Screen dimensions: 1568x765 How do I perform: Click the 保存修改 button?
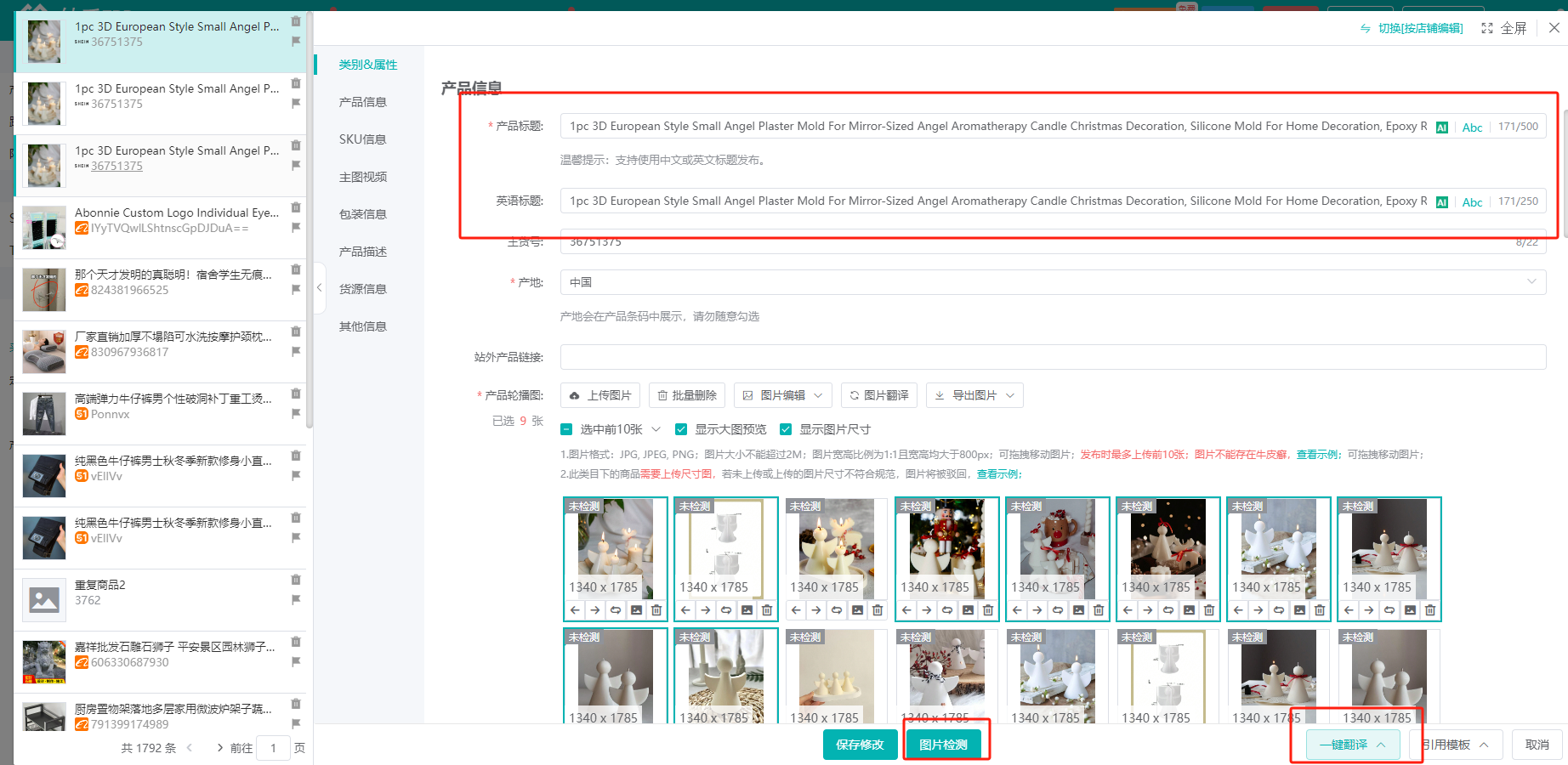[x=860, y=745]
